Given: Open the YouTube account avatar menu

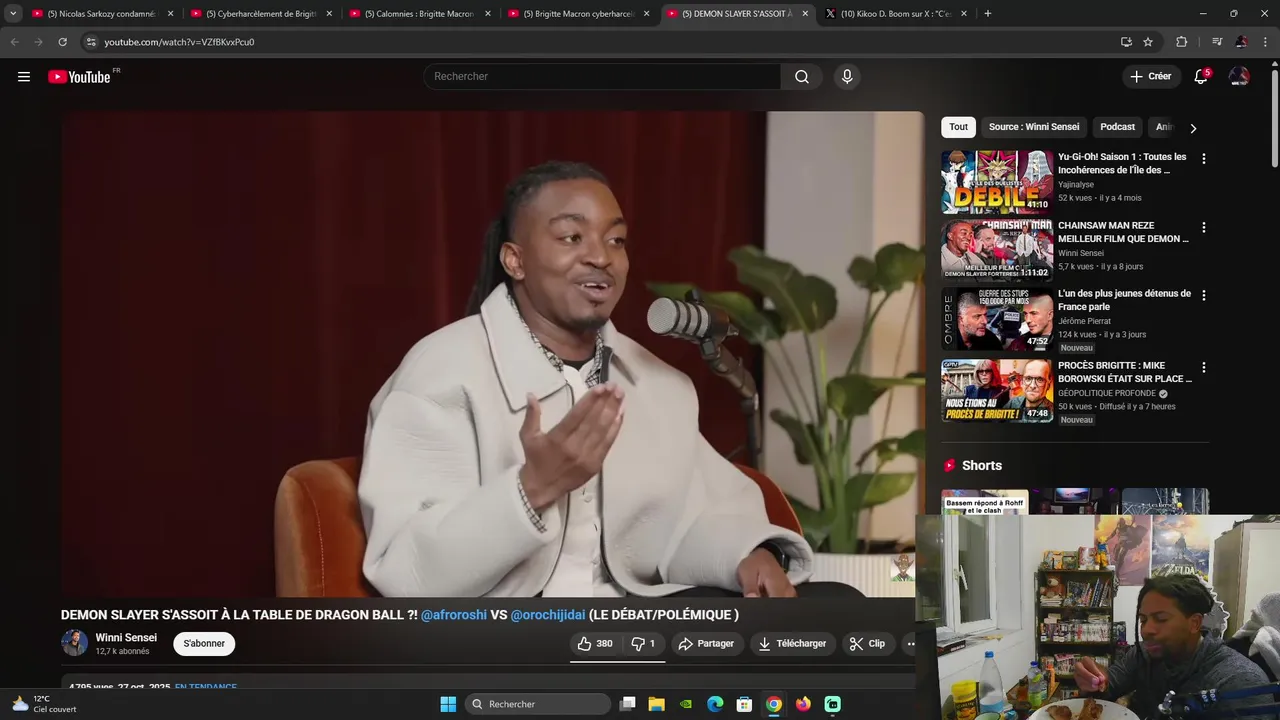Looking at the screenshot, I should pyautogui.click(x=1239, y=77).
